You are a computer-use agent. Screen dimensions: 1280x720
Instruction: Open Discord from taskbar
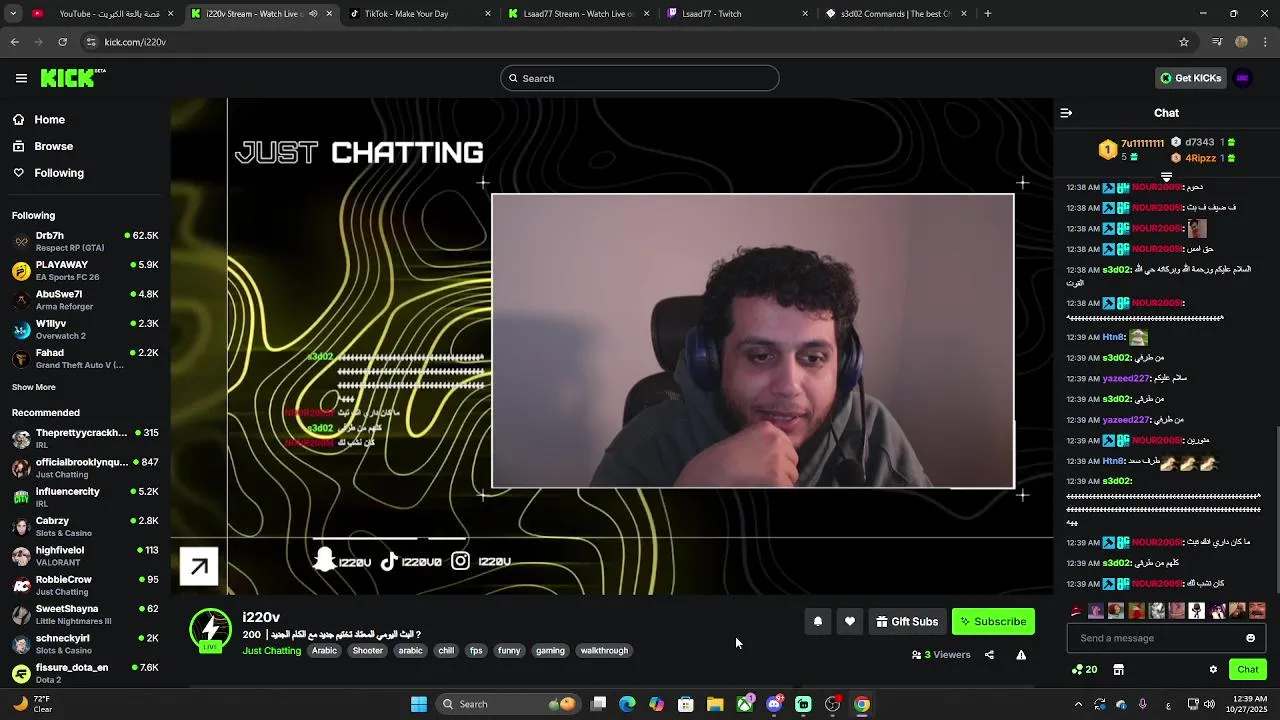click(774, 704)
